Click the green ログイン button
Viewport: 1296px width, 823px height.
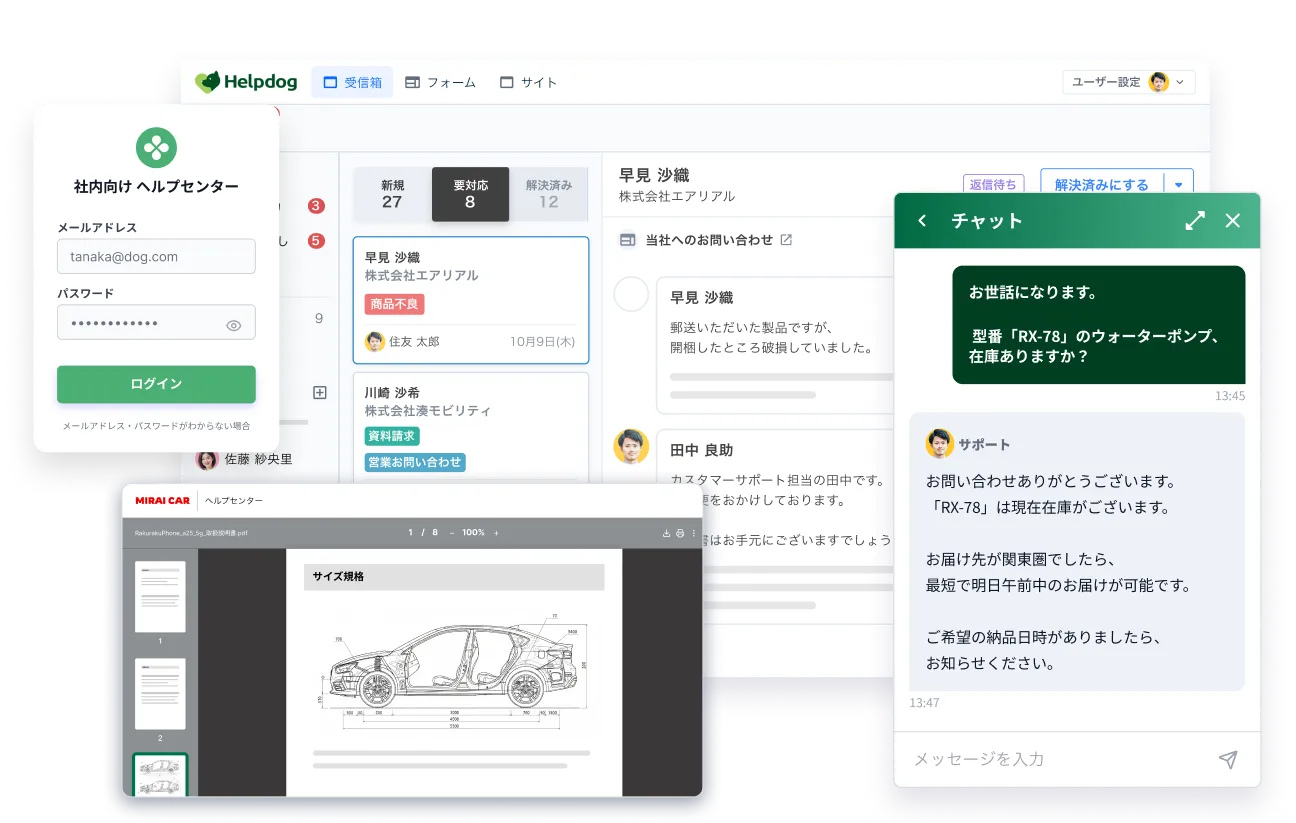tap(156, 384)
